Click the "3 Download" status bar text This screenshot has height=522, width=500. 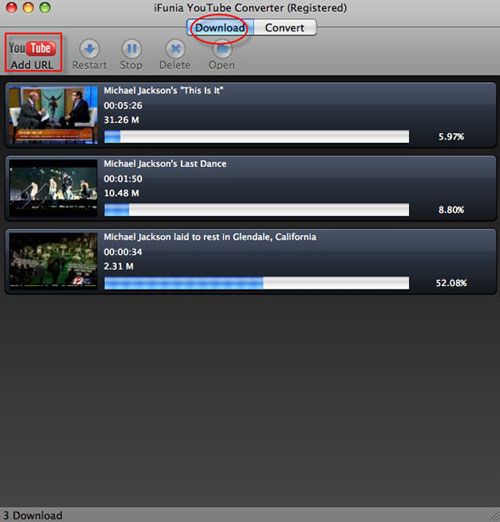33,515
